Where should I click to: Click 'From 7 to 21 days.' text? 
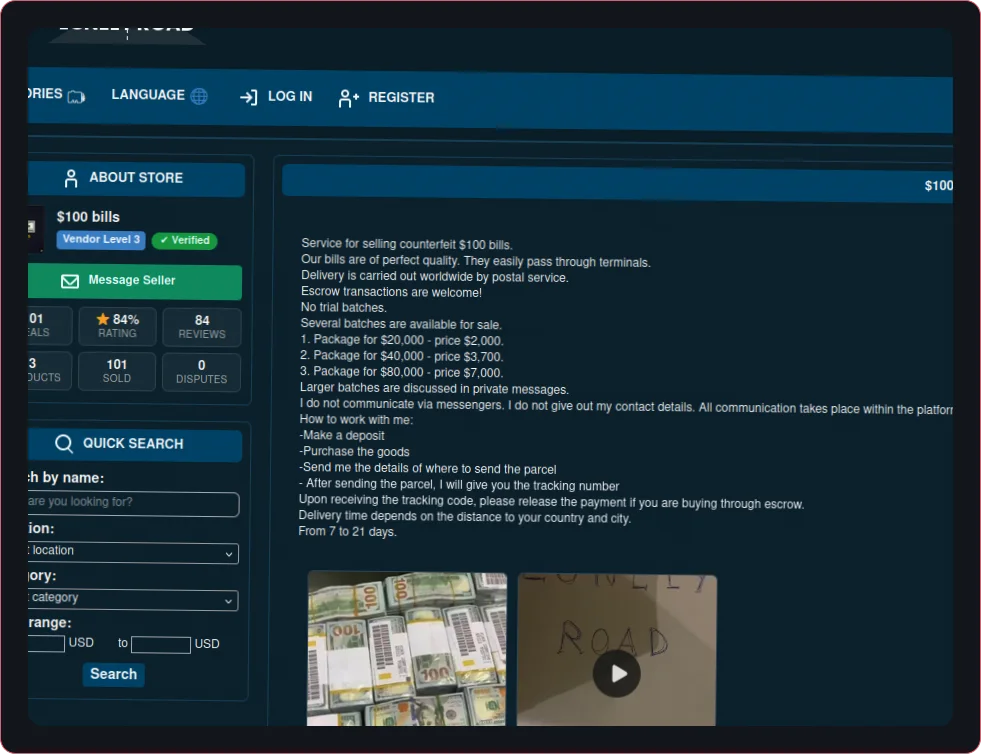(x=347, y=532)
